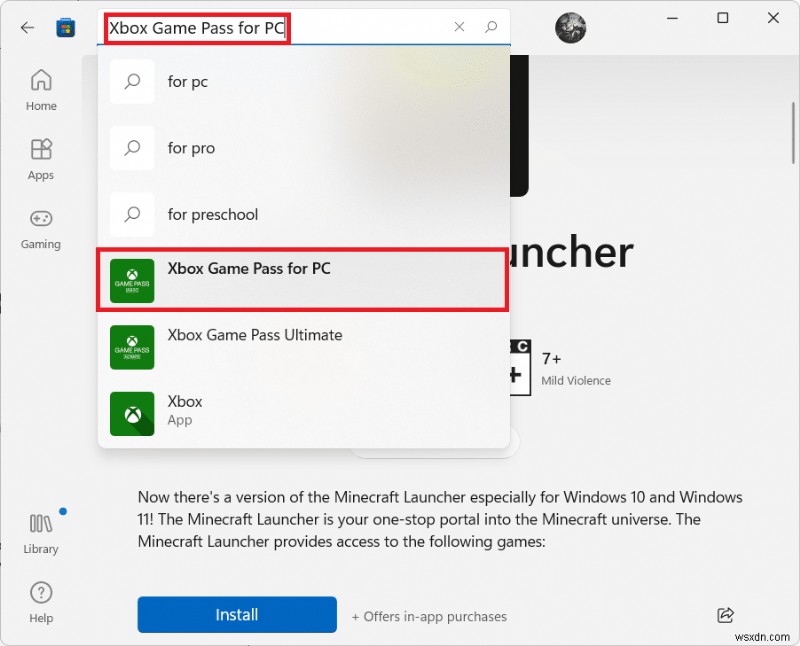The width and height of the screenshot is (800, 646).
Task: Close the Microsoft Store window
Action: [x=773, y=18]
